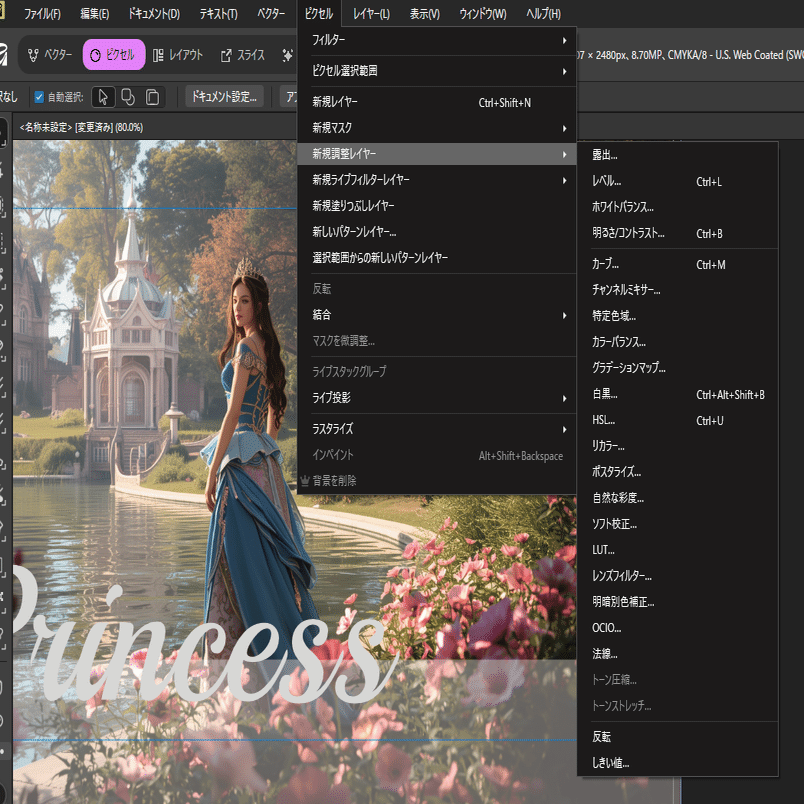The image size is (804, 804).
Task: Expand the 結合 submenu
Action: pos(437,315)
